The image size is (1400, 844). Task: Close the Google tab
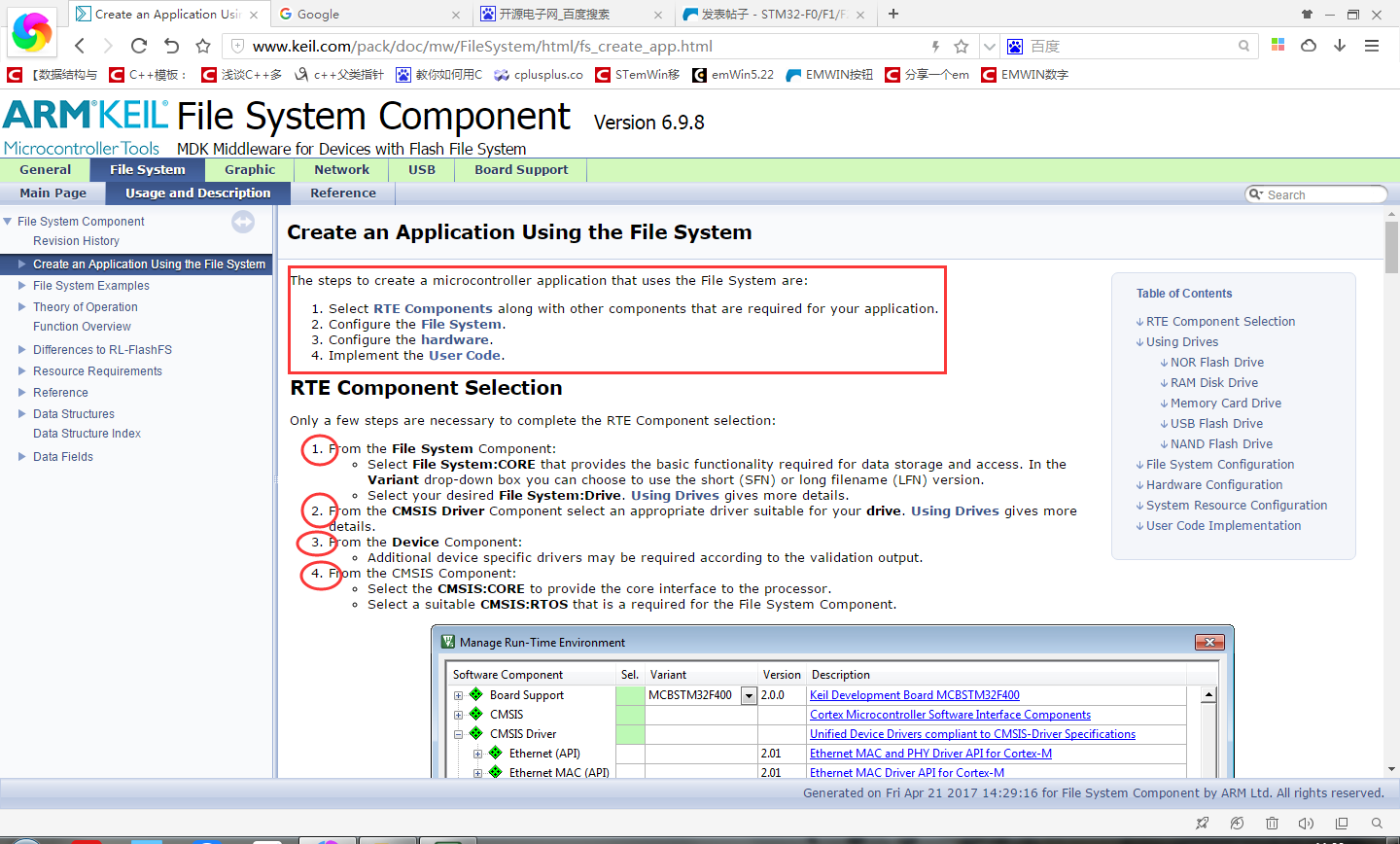tap(457, 15)
